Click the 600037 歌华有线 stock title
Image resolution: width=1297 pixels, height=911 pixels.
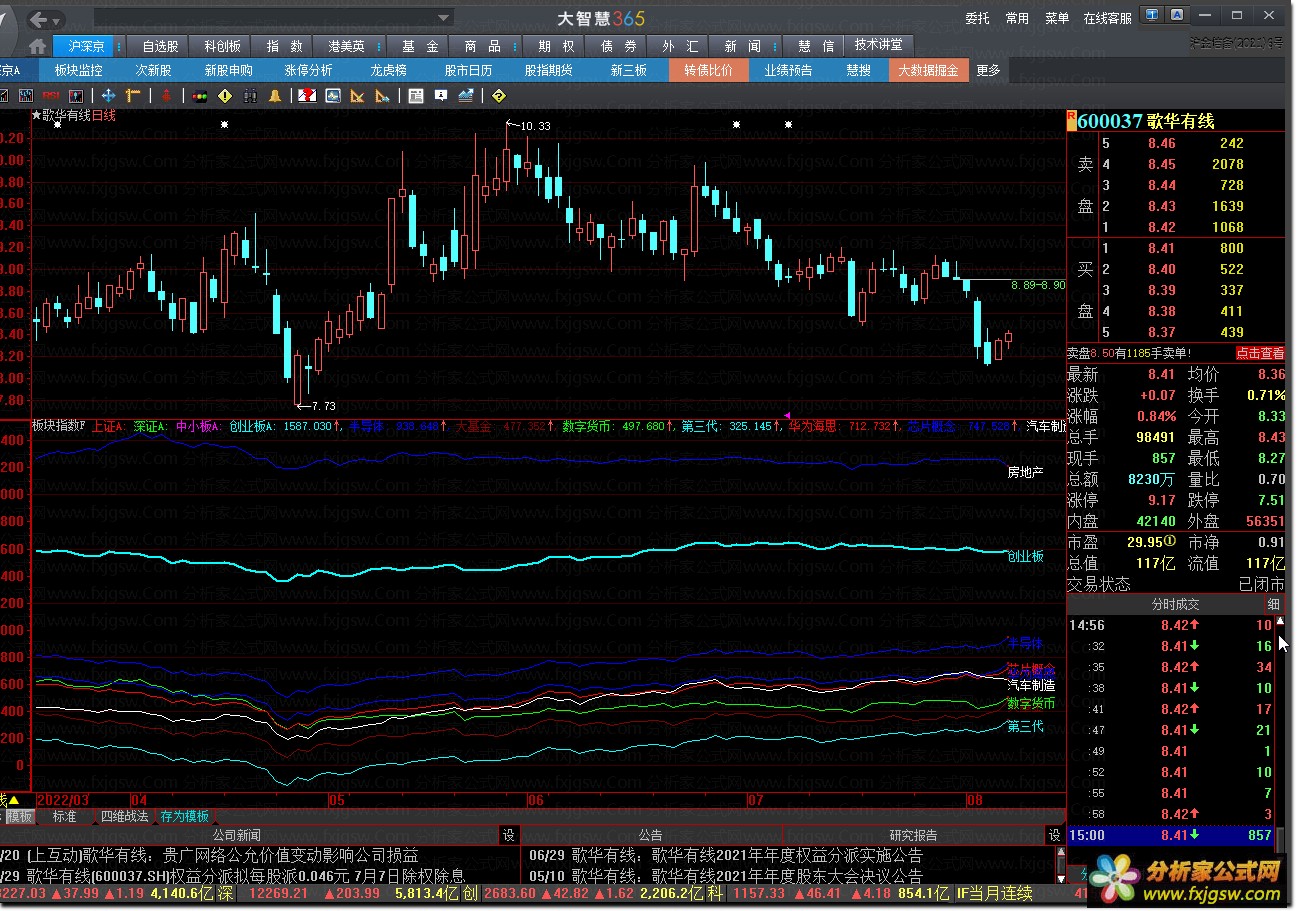[1146, 121]
